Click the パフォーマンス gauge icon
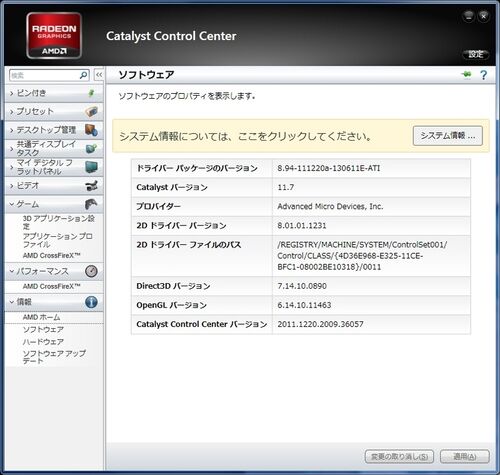The image size is (500, 475). [91, 271]
